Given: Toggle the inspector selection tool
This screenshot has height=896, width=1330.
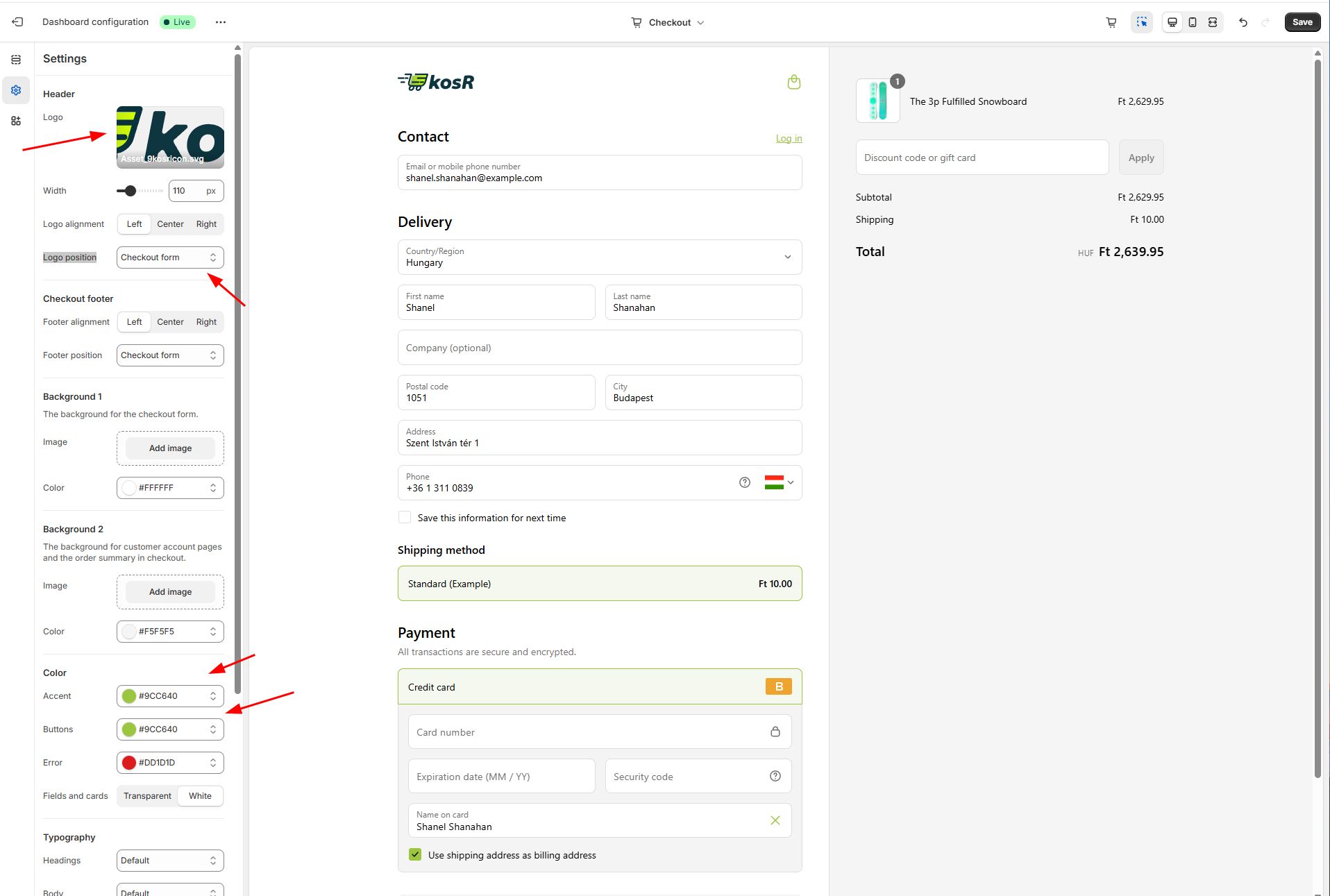Looking at the screenshot, I should (x=1141, y=22).
